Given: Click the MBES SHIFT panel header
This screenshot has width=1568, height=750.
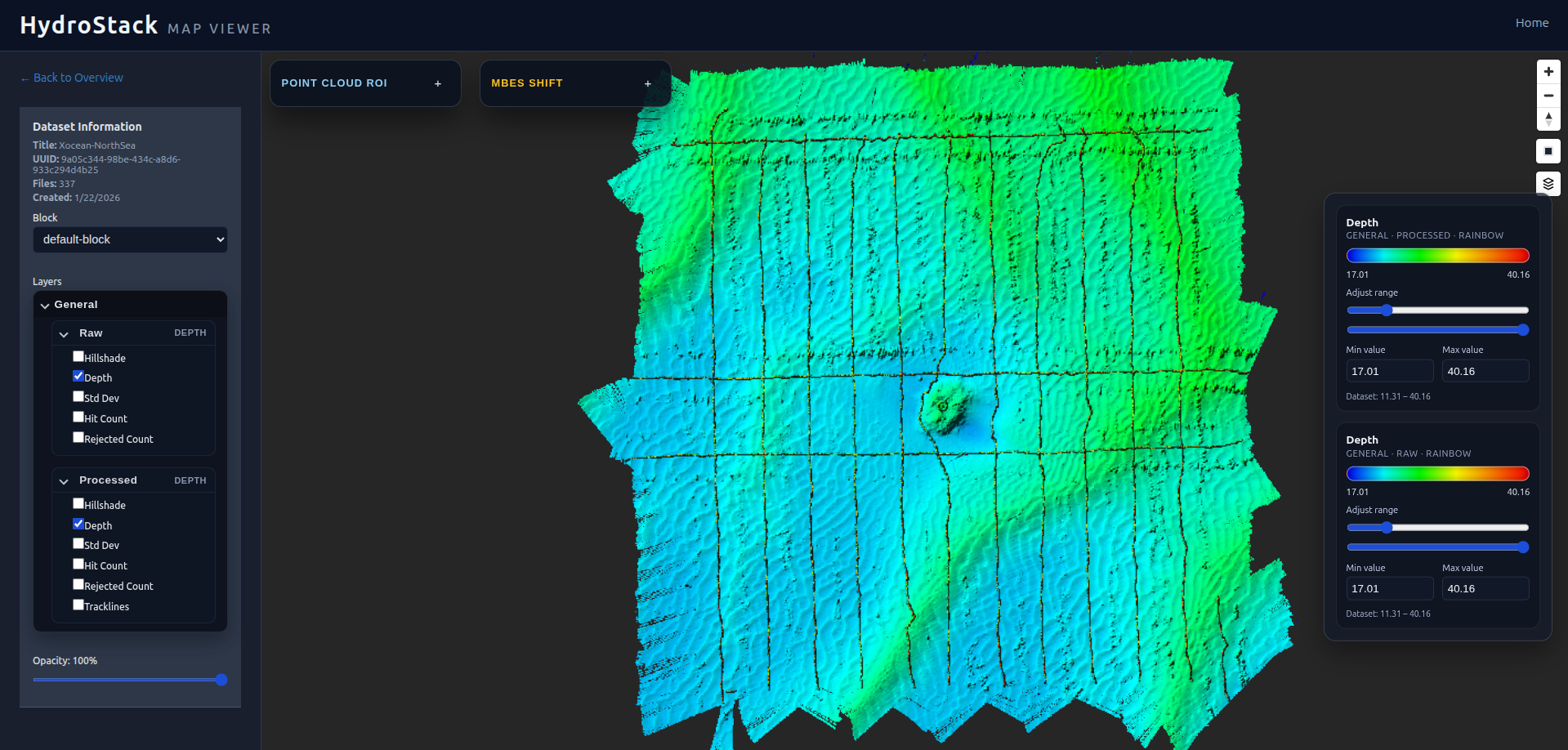Looking at the screenshot, I should point(527,83).
